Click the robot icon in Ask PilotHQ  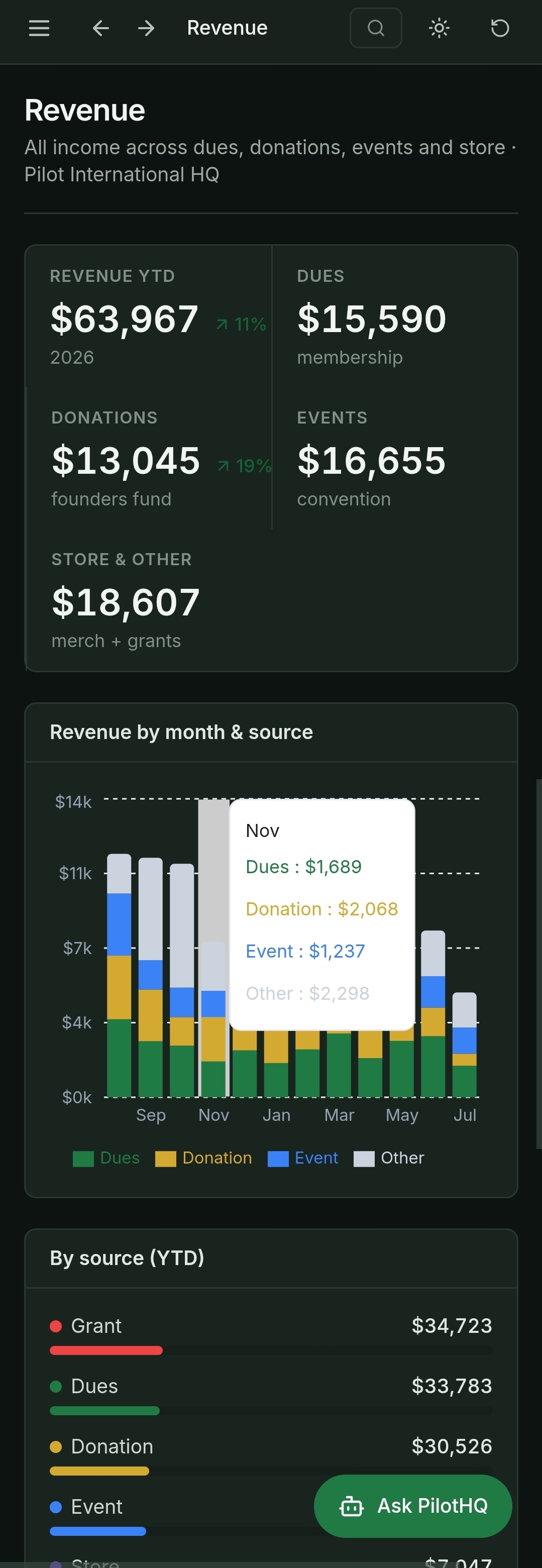pyautogui.click(x=352, y=1506)
